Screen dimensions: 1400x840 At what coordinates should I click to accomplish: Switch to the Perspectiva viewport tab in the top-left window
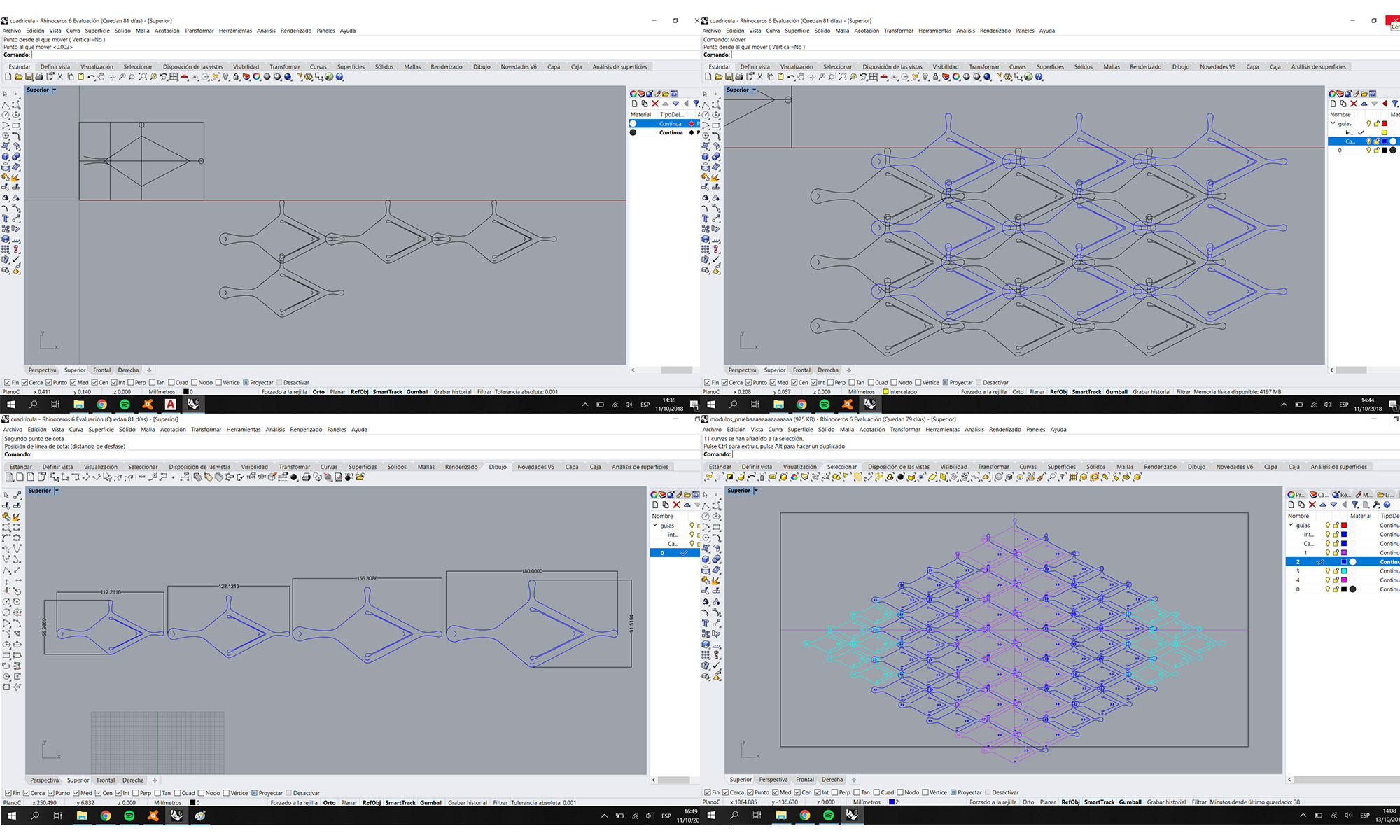(x=42, y=370)
